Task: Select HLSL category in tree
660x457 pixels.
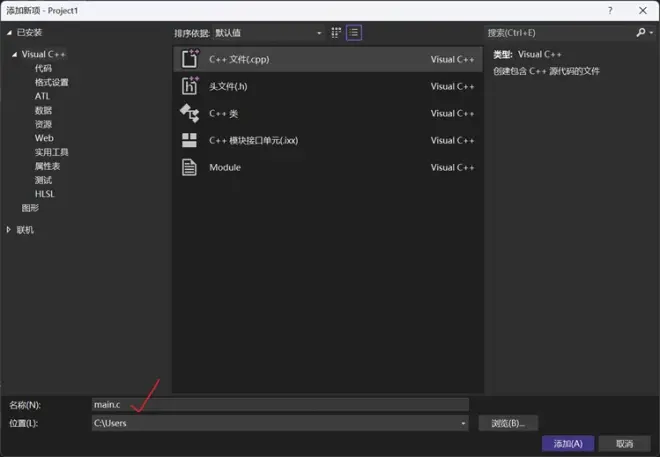Action: click(x=45, y=194)
